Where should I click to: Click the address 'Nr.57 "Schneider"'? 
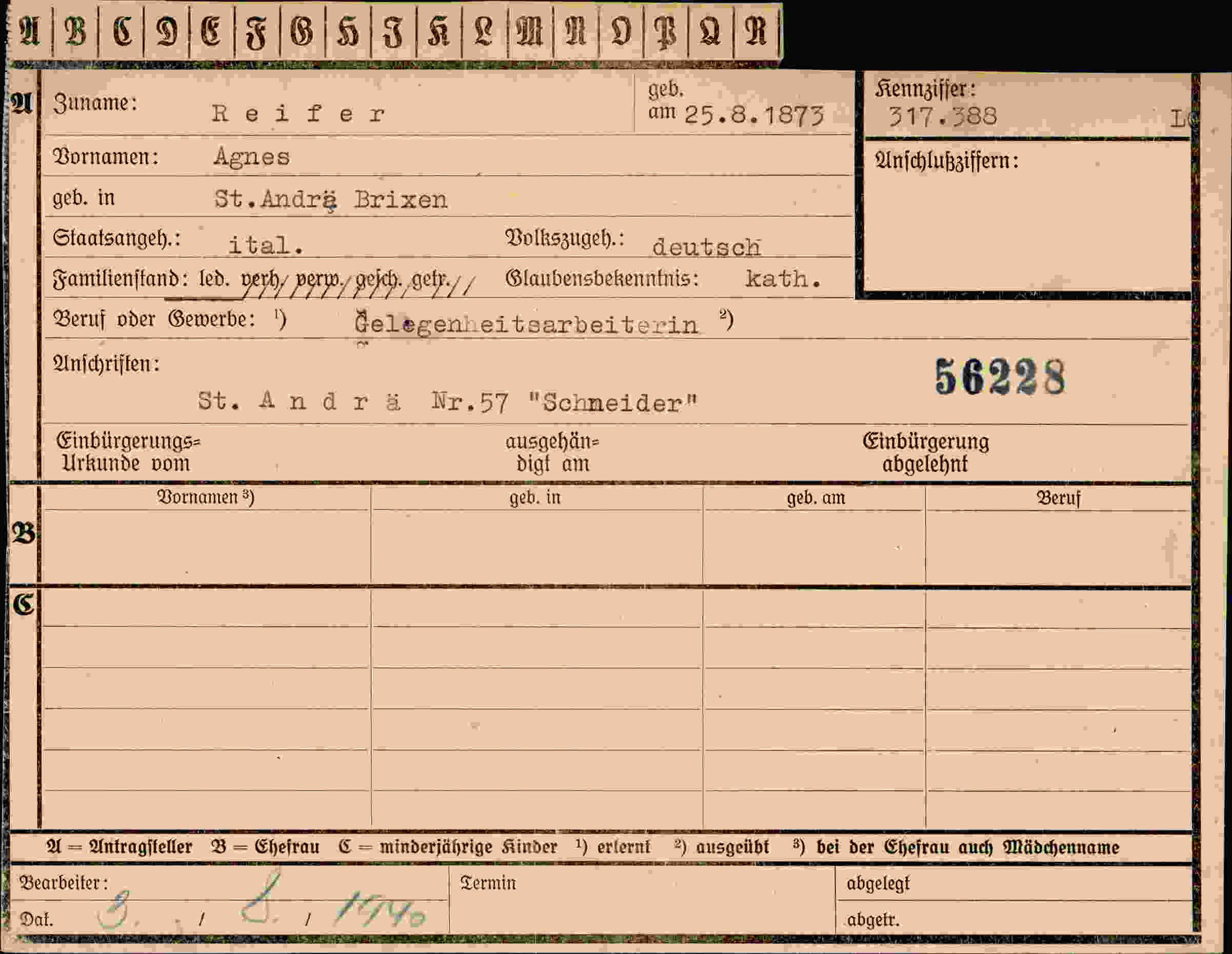[565, 403]
